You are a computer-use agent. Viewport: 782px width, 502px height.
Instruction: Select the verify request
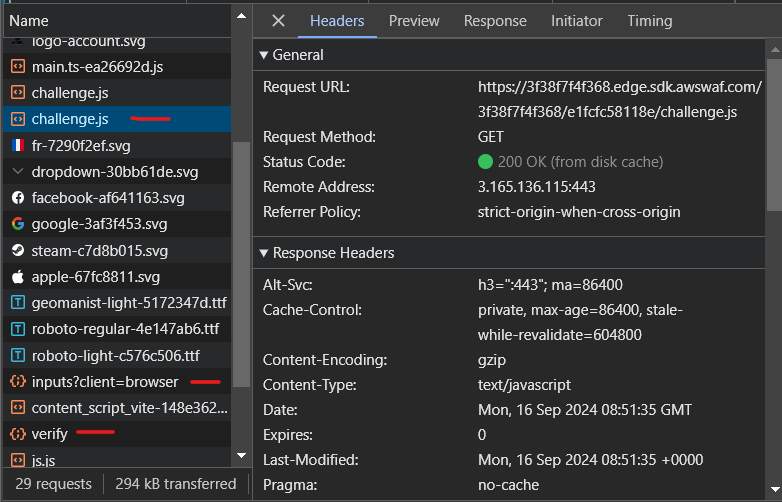pos(117,434)
